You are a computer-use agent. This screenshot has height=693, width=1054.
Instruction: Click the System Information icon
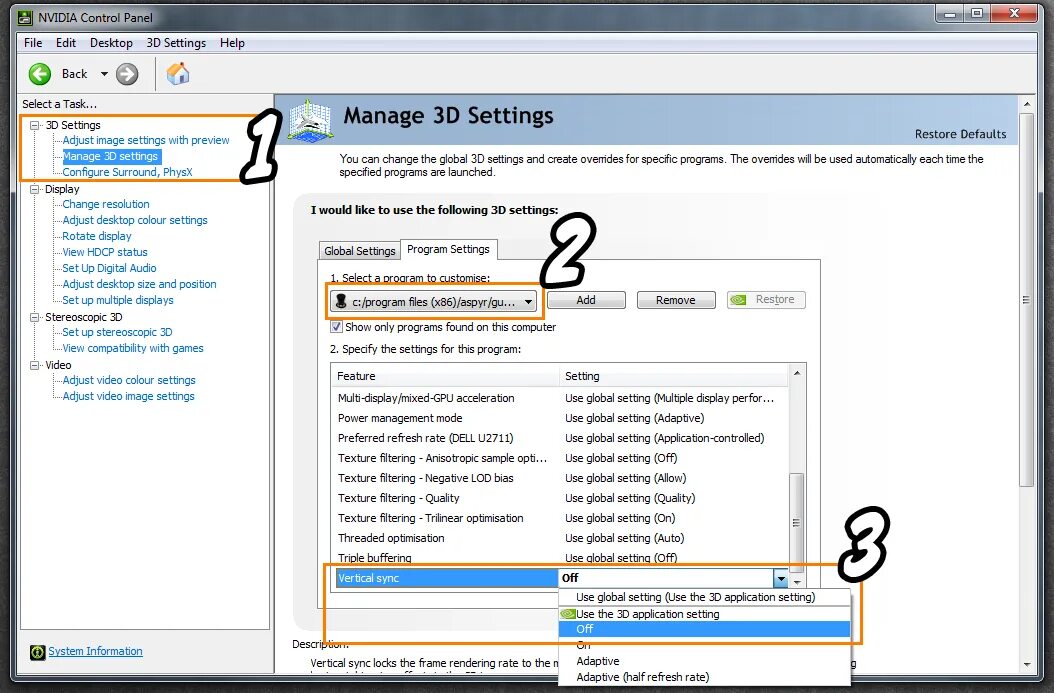coord(38,651)
